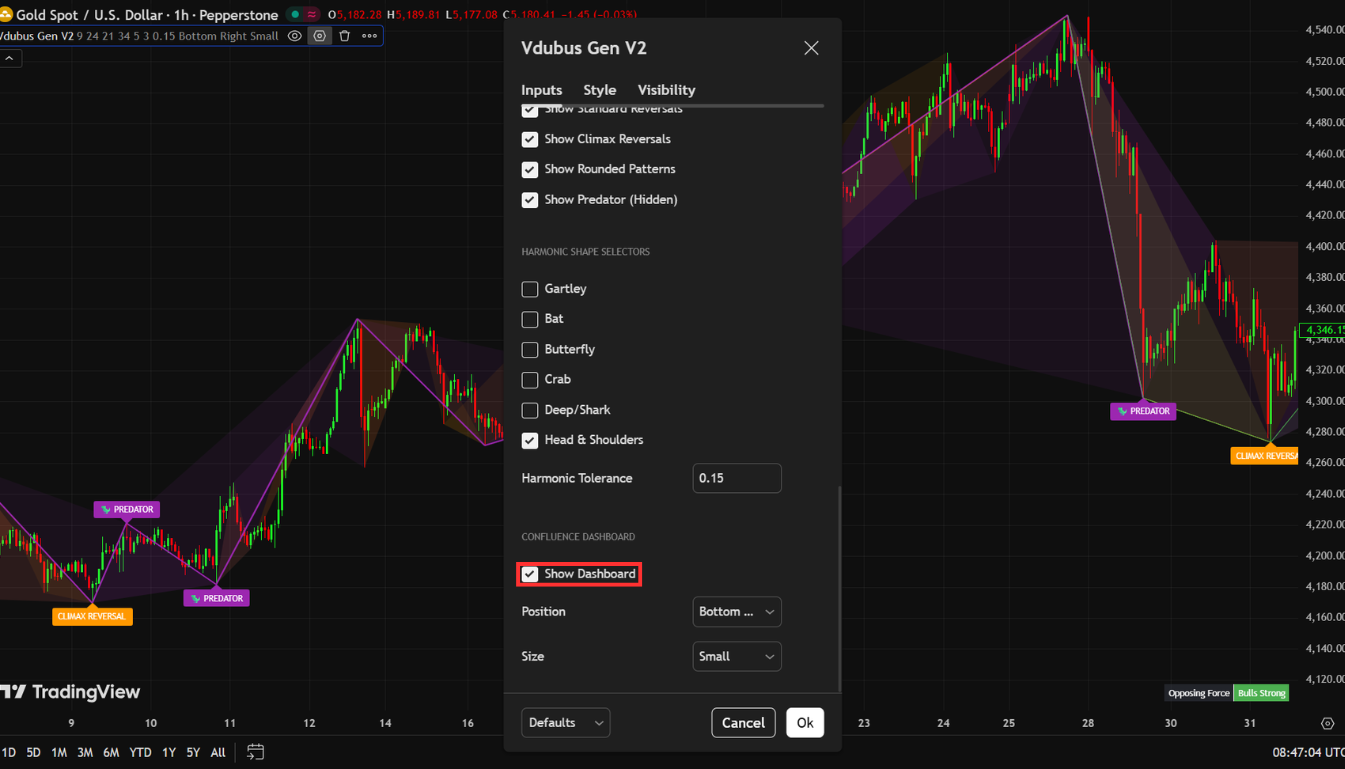Image resolution: width=1345 pixels, height=769 pixels.
Task: Edit the Harmonic Tolerance value field
Action: tap(737, 478)
